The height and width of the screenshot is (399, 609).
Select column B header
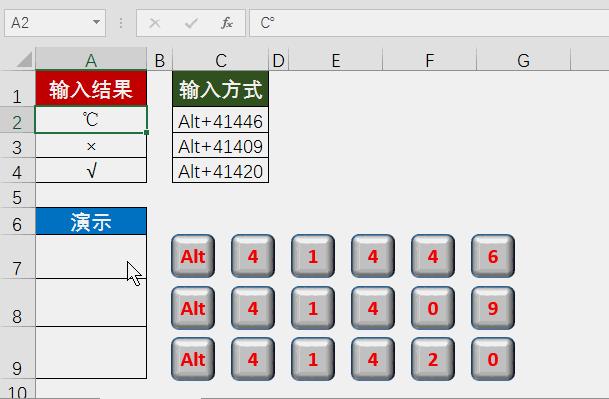point(159,60)
